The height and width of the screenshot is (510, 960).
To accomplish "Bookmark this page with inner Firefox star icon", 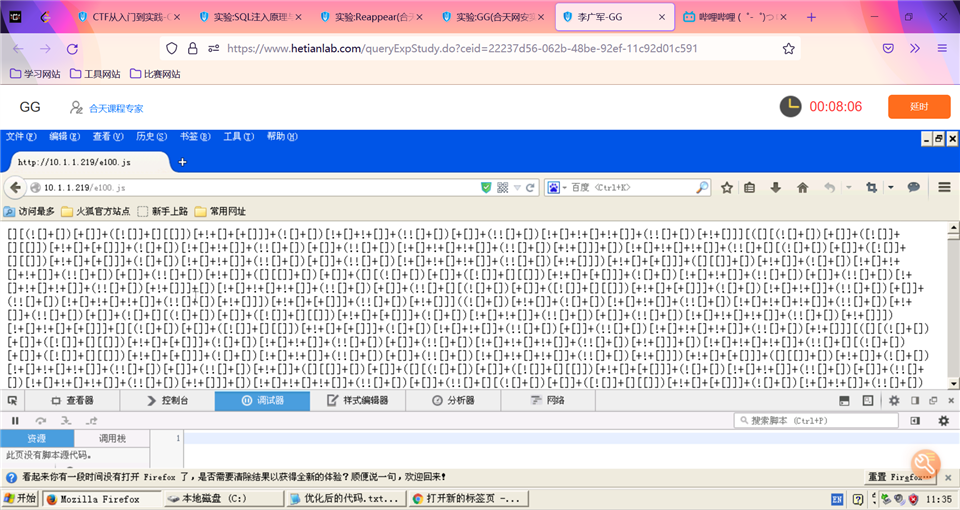I will tap(727, 187).
